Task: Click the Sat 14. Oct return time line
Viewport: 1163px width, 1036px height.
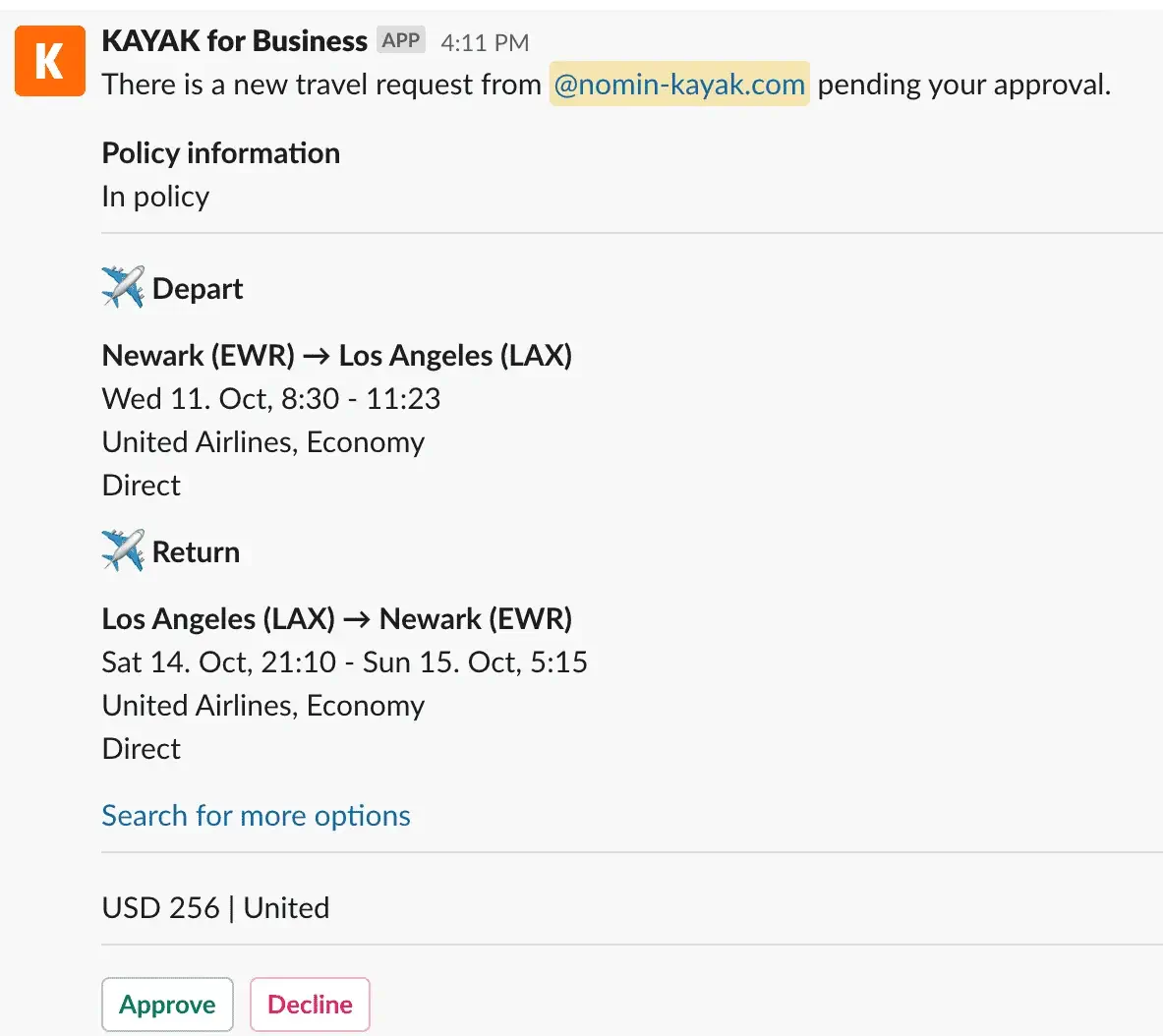Action: point(344,662)
